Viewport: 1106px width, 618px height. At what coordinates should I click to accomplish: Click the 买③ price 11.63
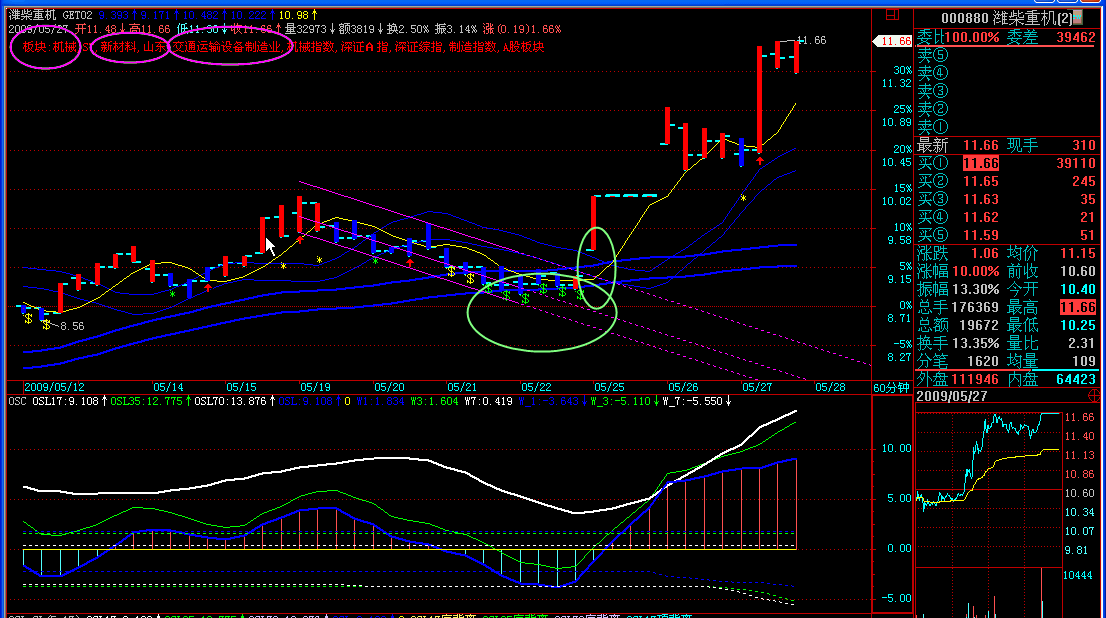point(981,199)
